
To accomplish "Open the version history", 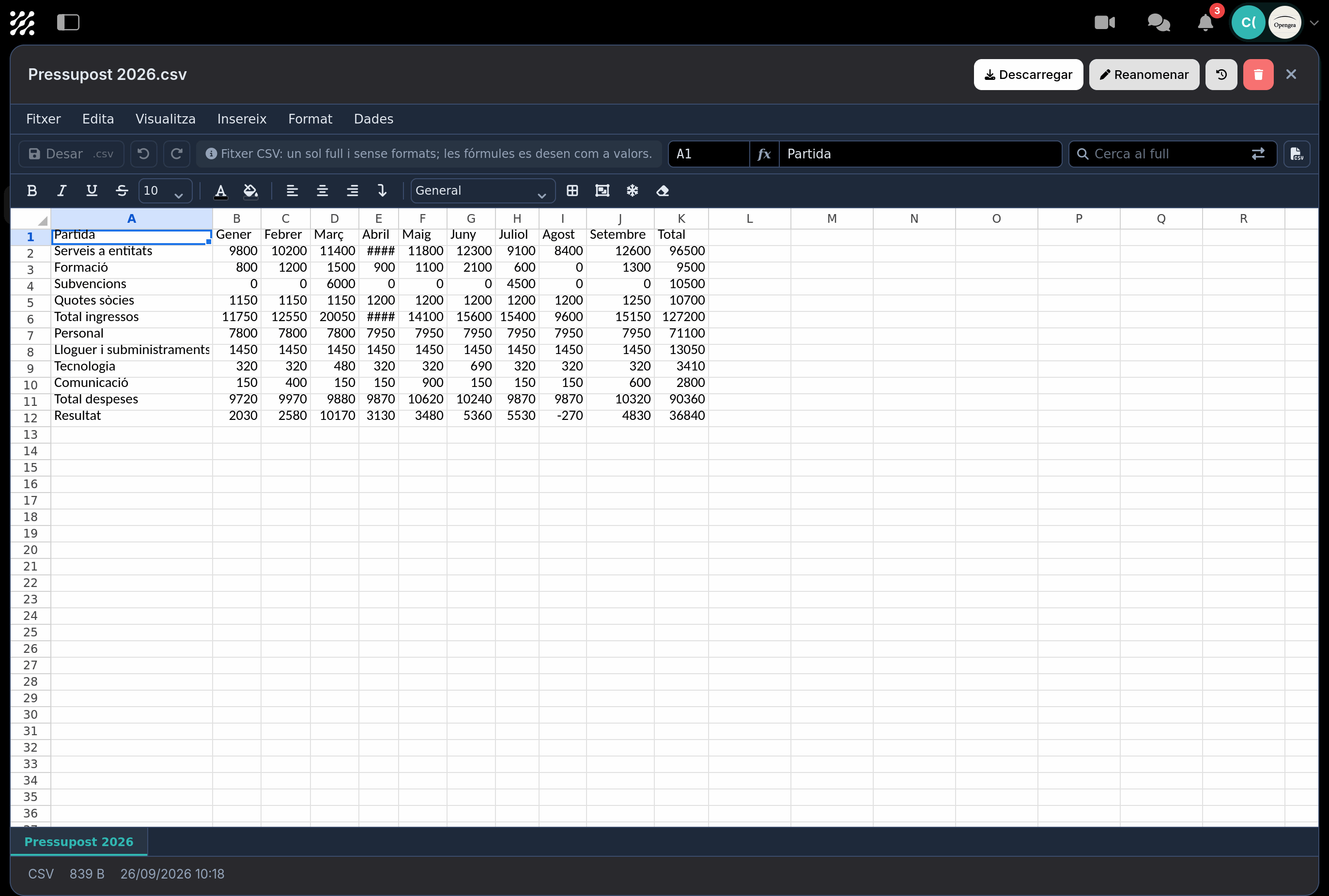I will 1221,75.
